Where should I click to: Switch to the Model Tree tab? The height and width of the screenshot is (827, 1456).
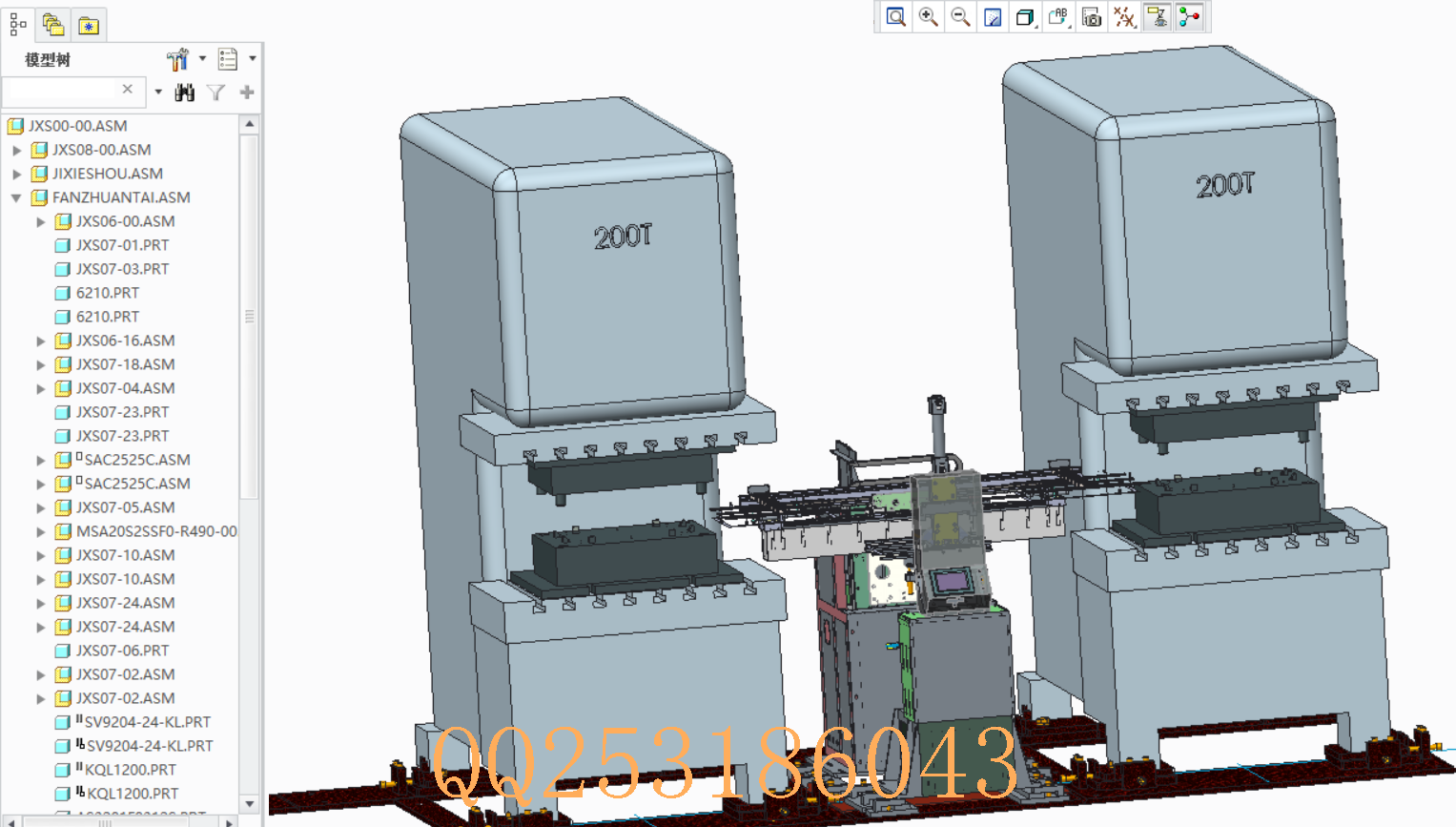pos(18,25)
